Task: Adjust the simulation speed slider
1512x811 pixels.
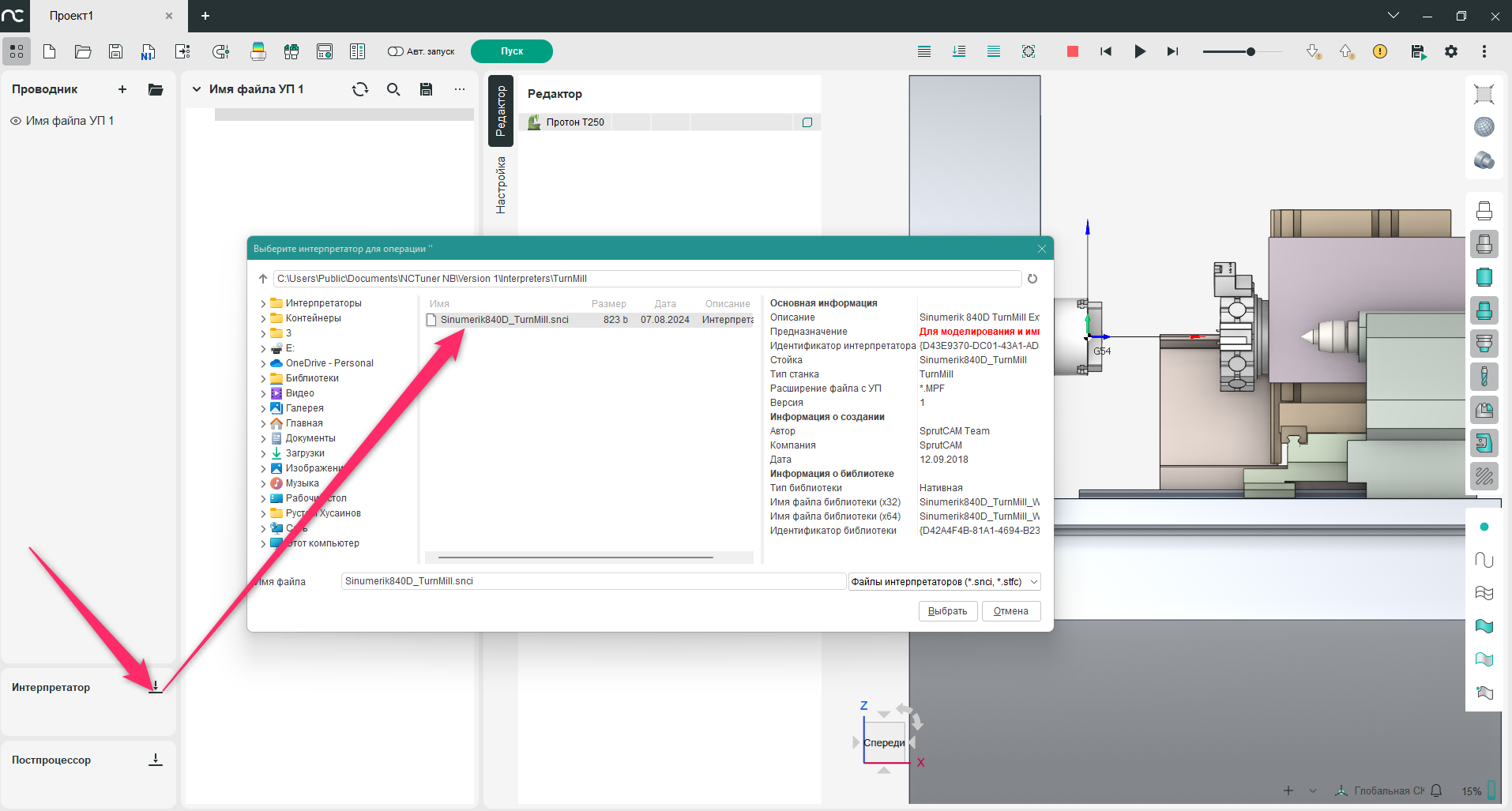Action: point(1251,52)
